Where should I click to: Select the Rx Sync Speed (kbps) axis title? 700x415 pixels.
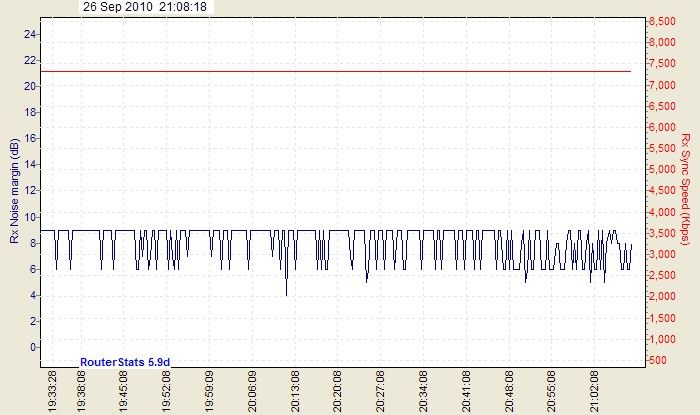(684, 190)
